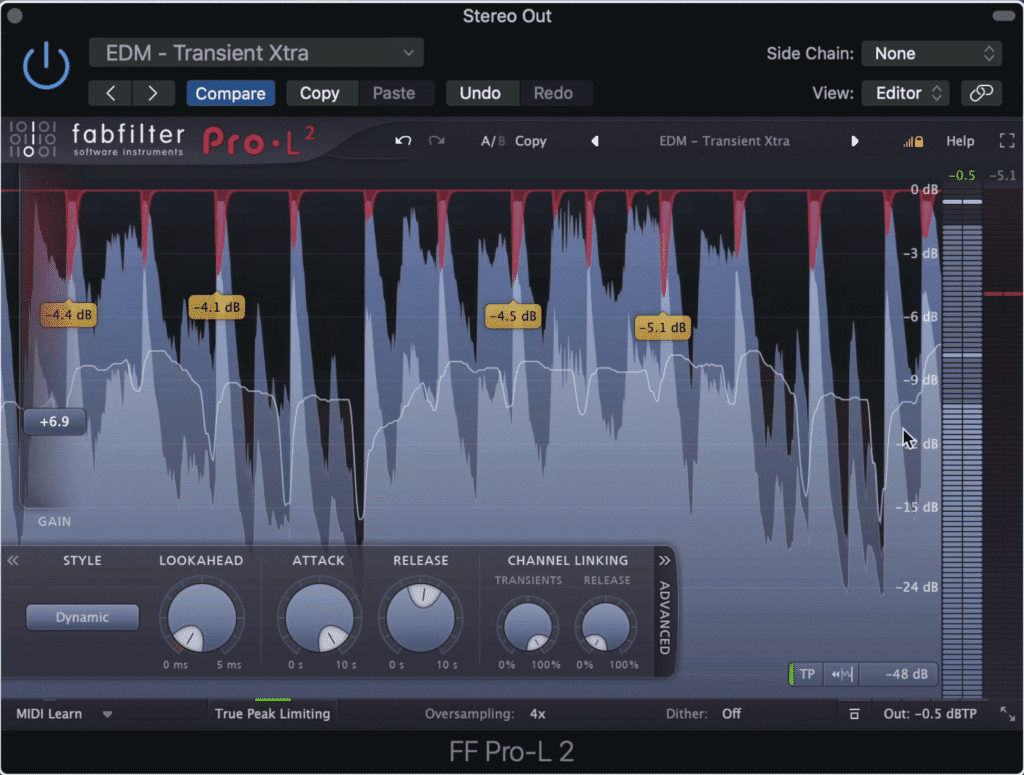Click the resize arrows icon bottom right
Screen dimensions: 1024x775
click(x=1008, y=714)
